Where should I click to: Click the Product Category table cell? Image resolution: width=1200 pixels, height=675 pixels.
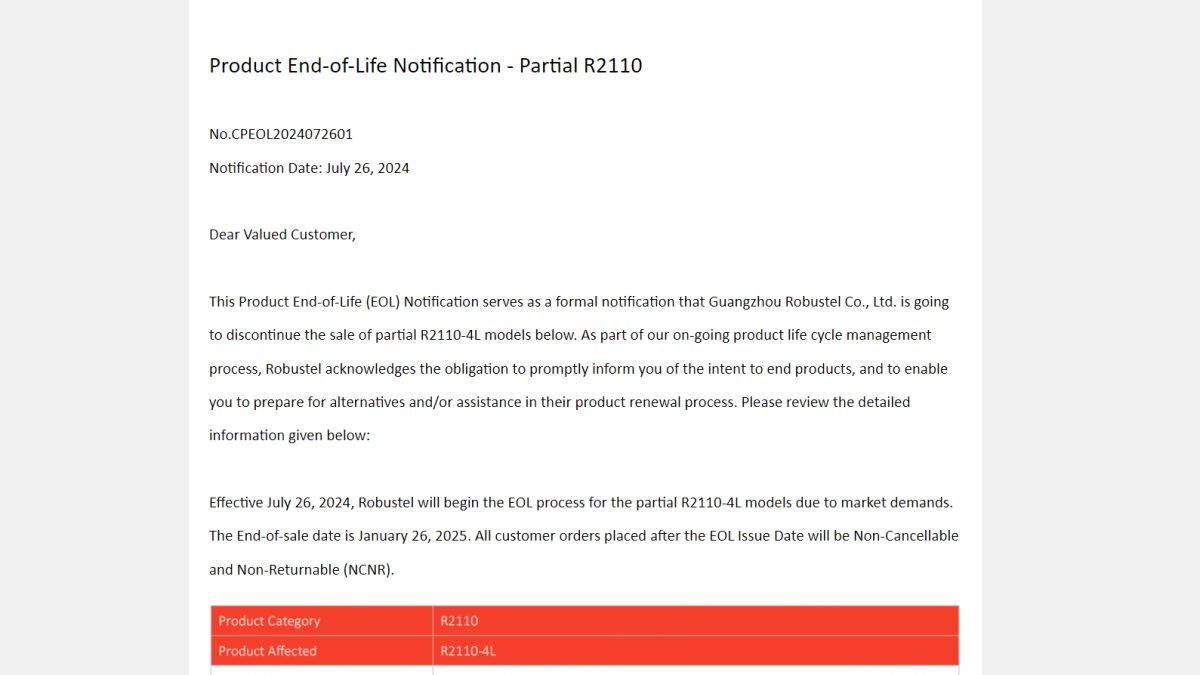[322, 621]
